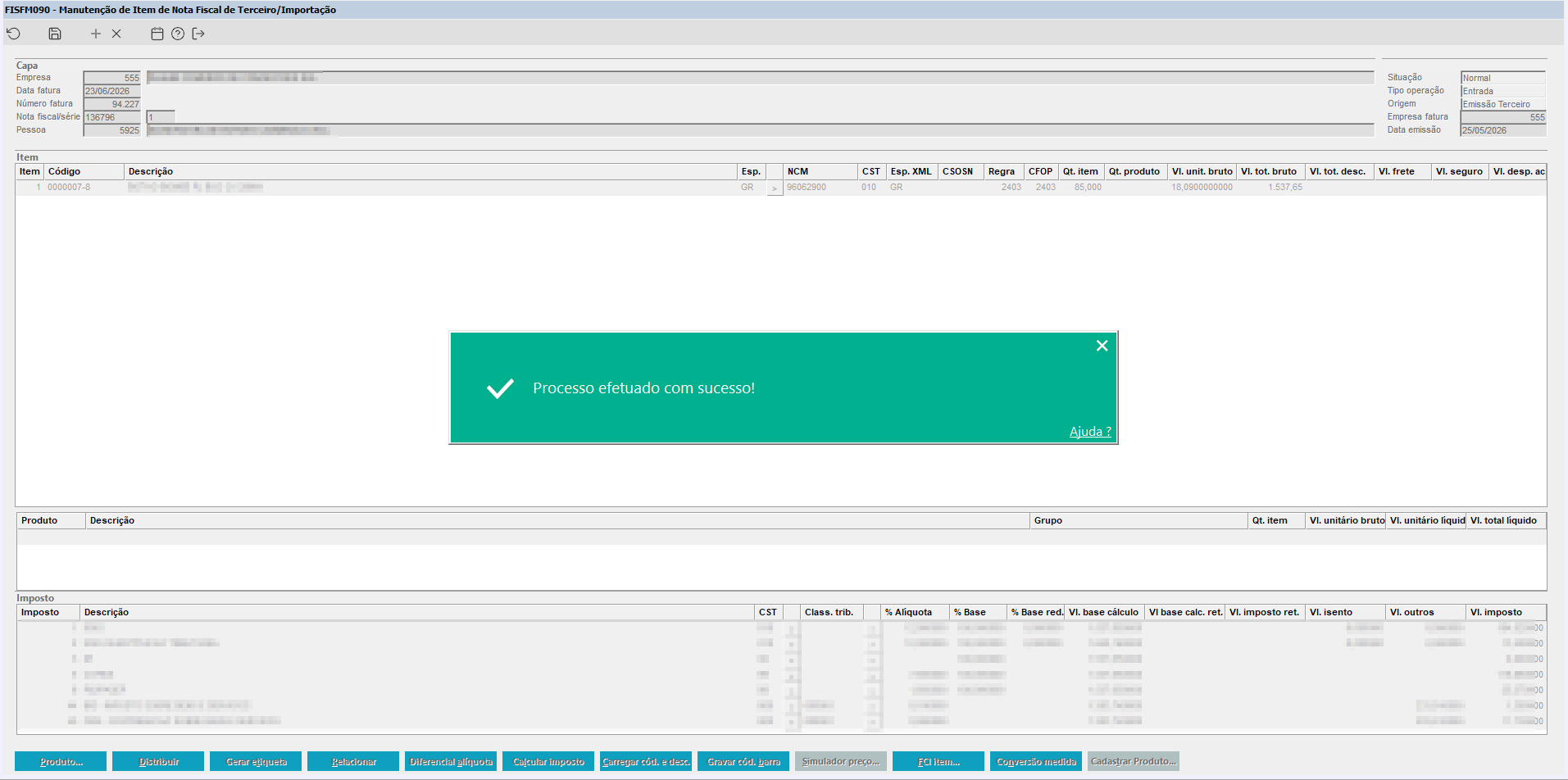Click the Grupo column header
This screenshot has height=780, width=1568.
[x=1139, y=520]
